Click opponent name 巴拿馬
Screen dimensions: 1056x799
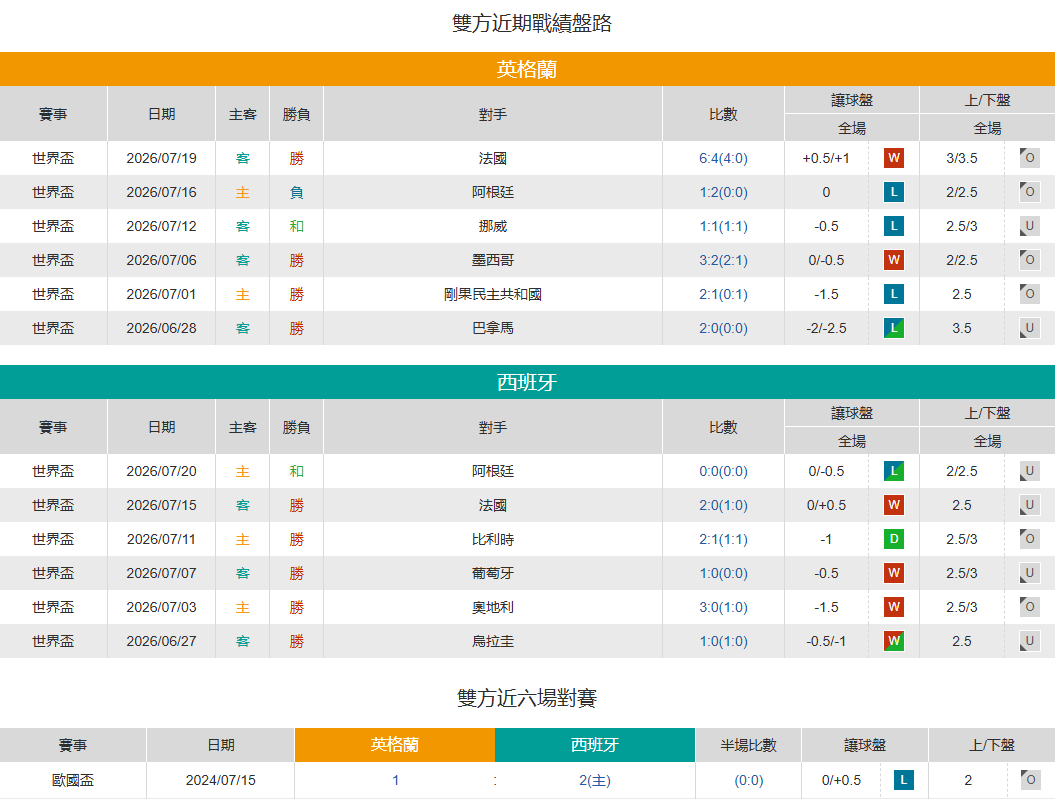click(493, 328)
